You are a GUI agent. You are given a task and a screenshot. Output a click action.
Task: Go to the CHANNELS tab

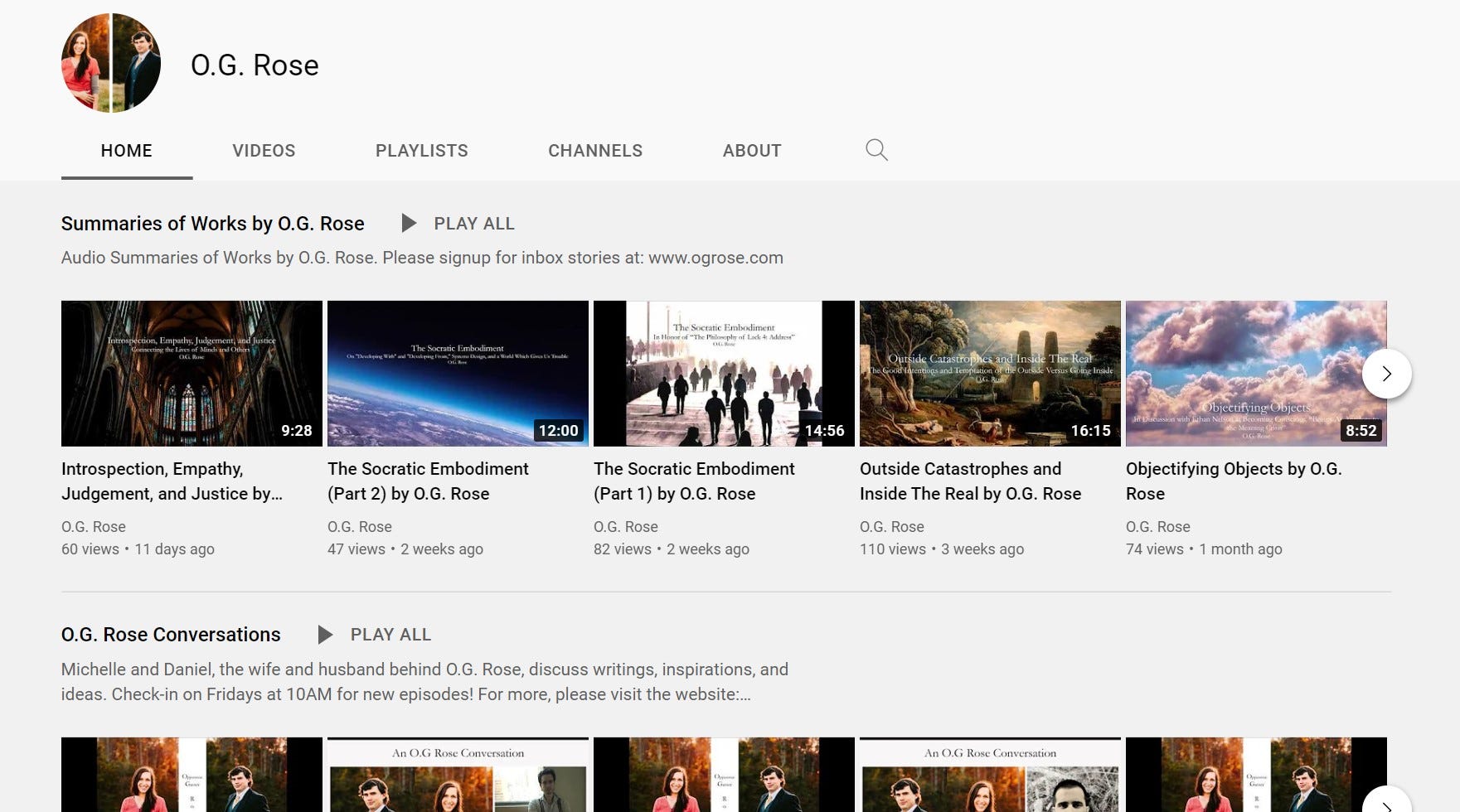(x=595, y=151)
